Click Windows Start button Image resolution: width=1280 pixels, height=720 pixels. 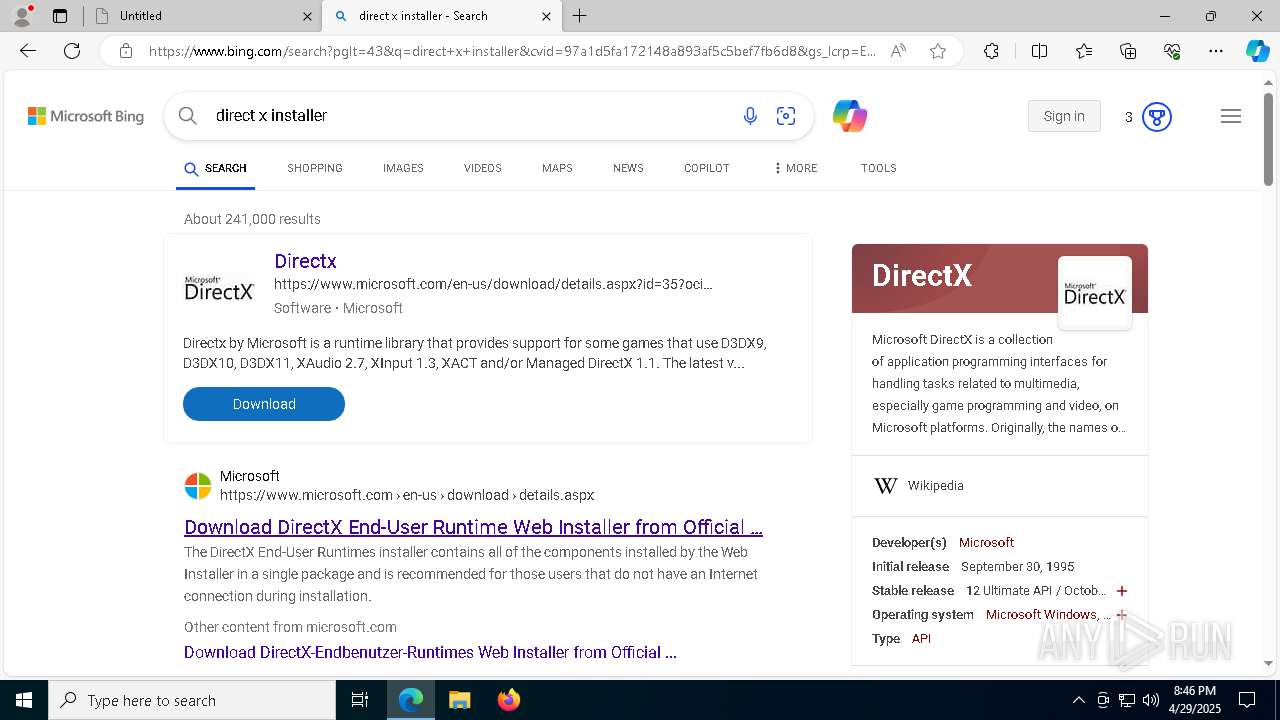[x=24, y=700]
